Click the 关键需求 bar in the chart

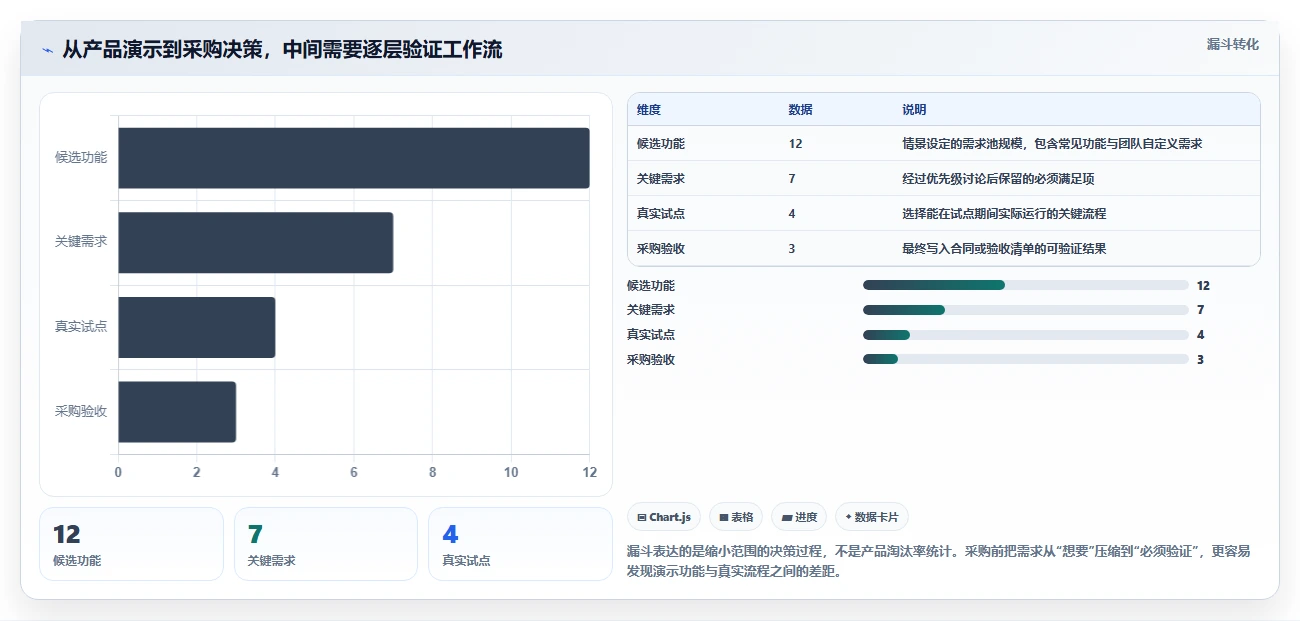pos(255,242)
